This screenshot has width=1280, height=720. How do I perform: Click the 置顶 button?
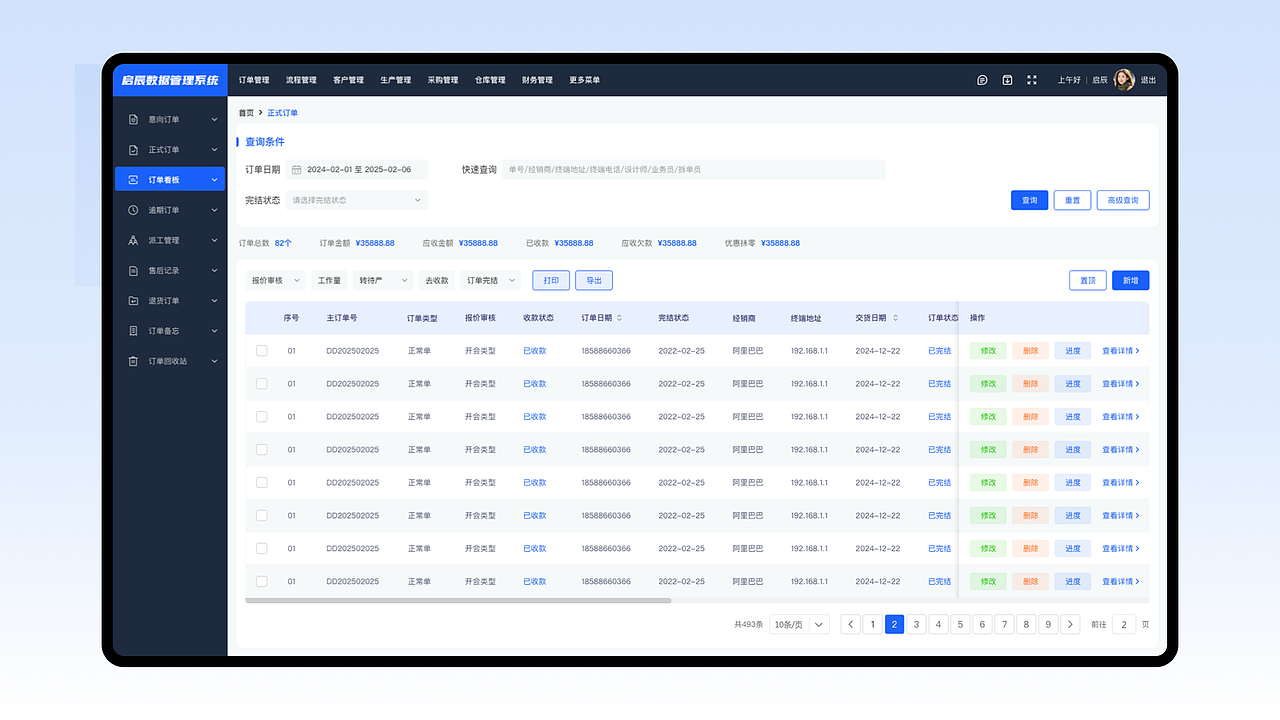pos(1088,281)
